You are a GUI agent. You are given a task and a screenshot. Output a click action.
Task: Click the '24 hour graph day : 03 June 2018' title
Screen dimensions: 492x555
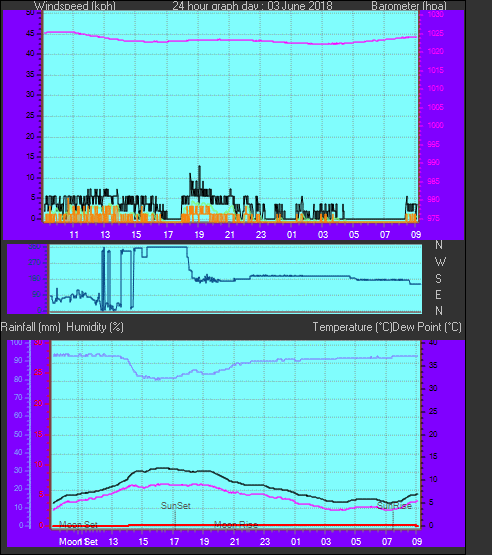252,6
